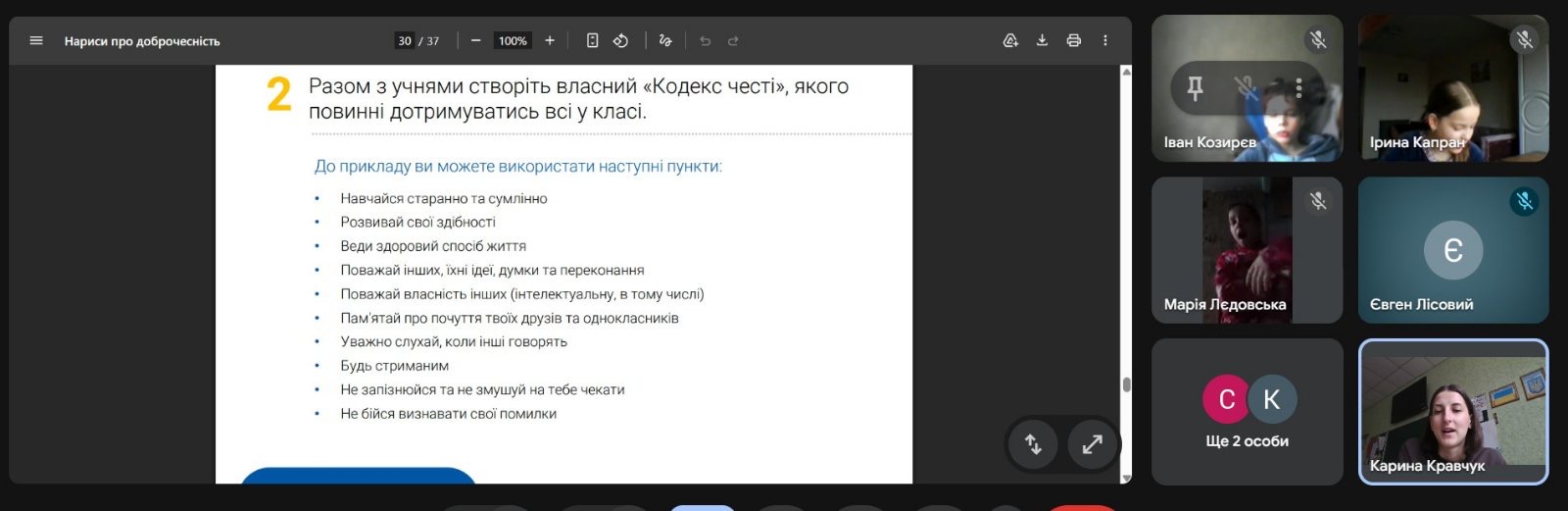Select the draw annotation tool

(665, 41)
